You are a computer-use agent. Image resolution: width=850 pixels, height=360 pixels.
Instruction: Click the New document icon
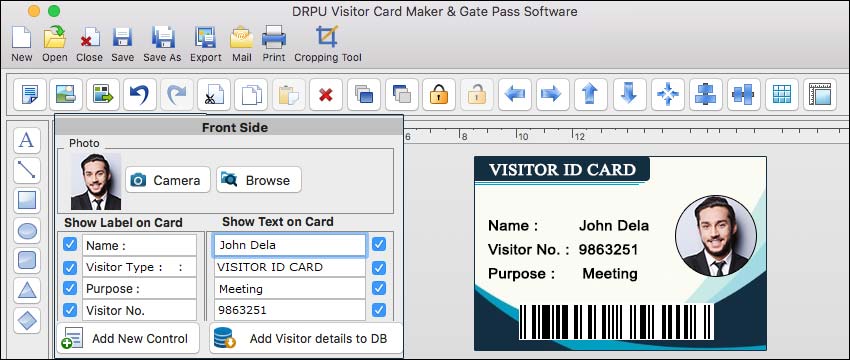tap(22, 37)
